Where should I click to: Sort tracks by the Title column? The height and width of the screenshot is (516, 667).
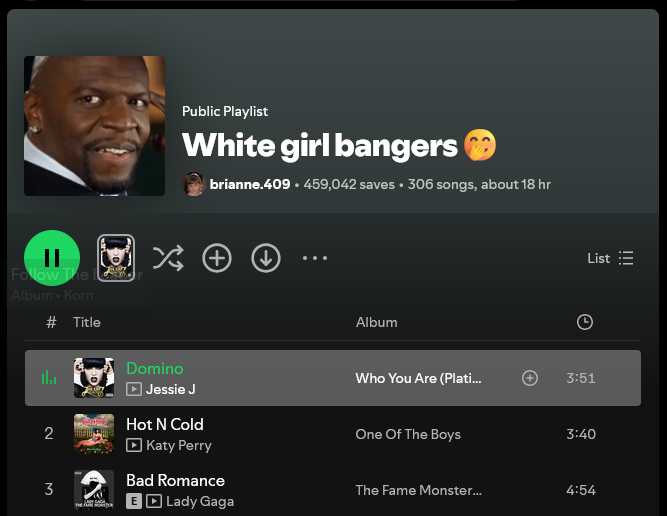pyautogui.click(x=87, y=322)
